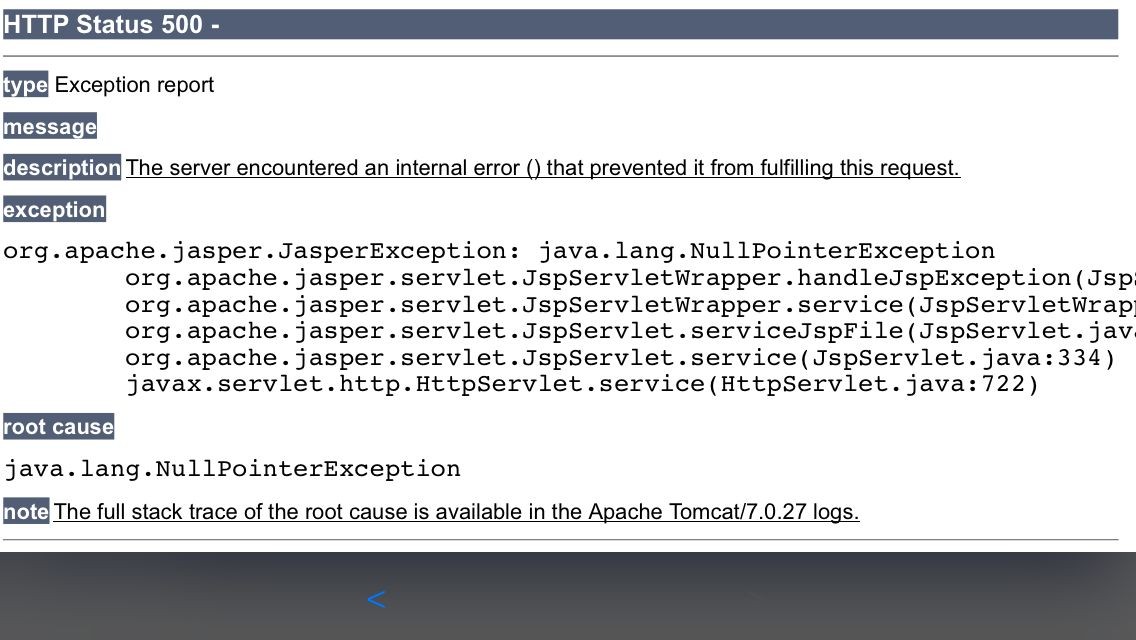Click the 'description' label
The width and height of the screenshot is (1136, 640).
[61, 168]
